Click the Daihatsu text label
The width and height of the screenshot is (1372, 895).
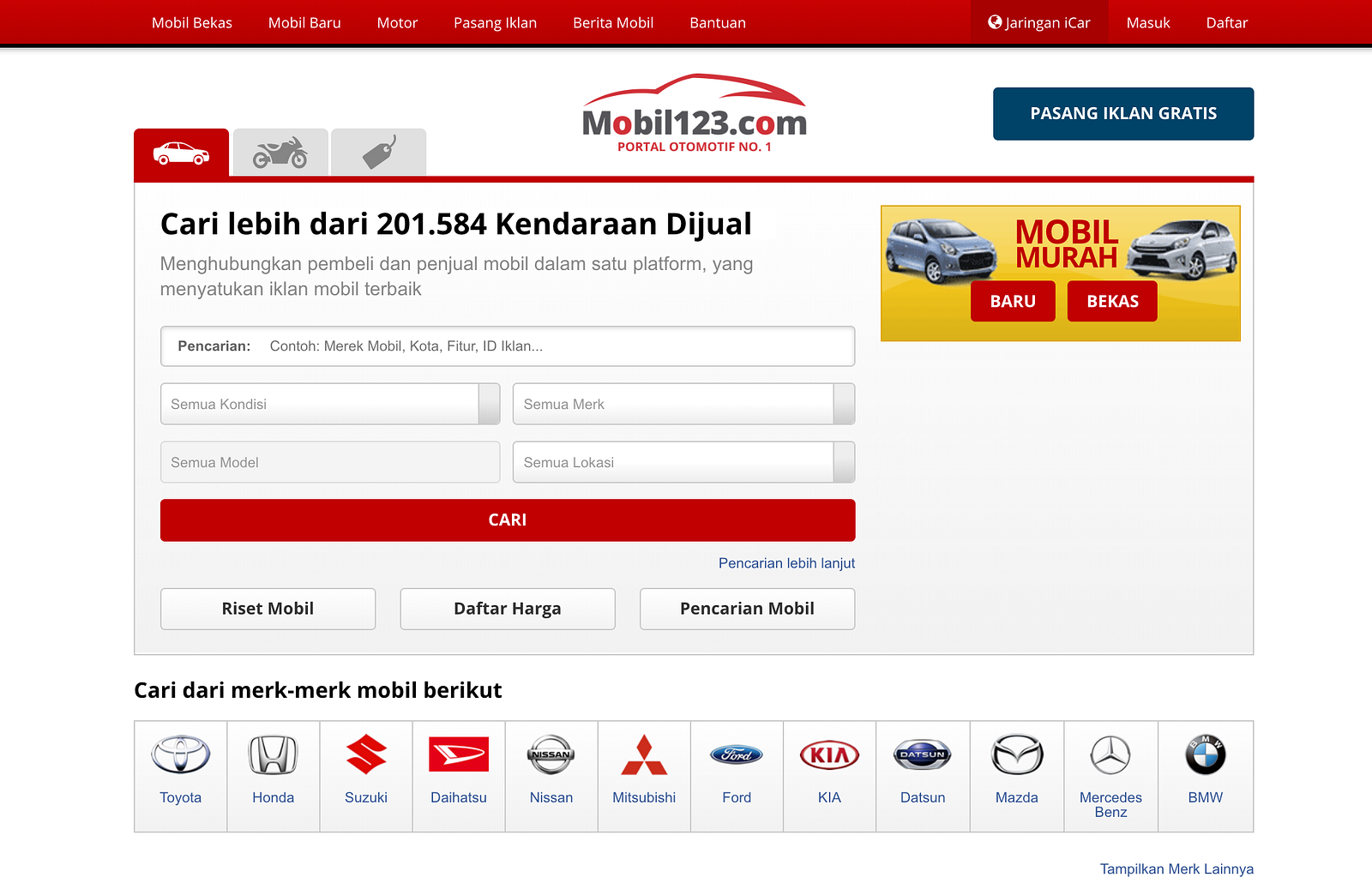[x=459, y=797]
